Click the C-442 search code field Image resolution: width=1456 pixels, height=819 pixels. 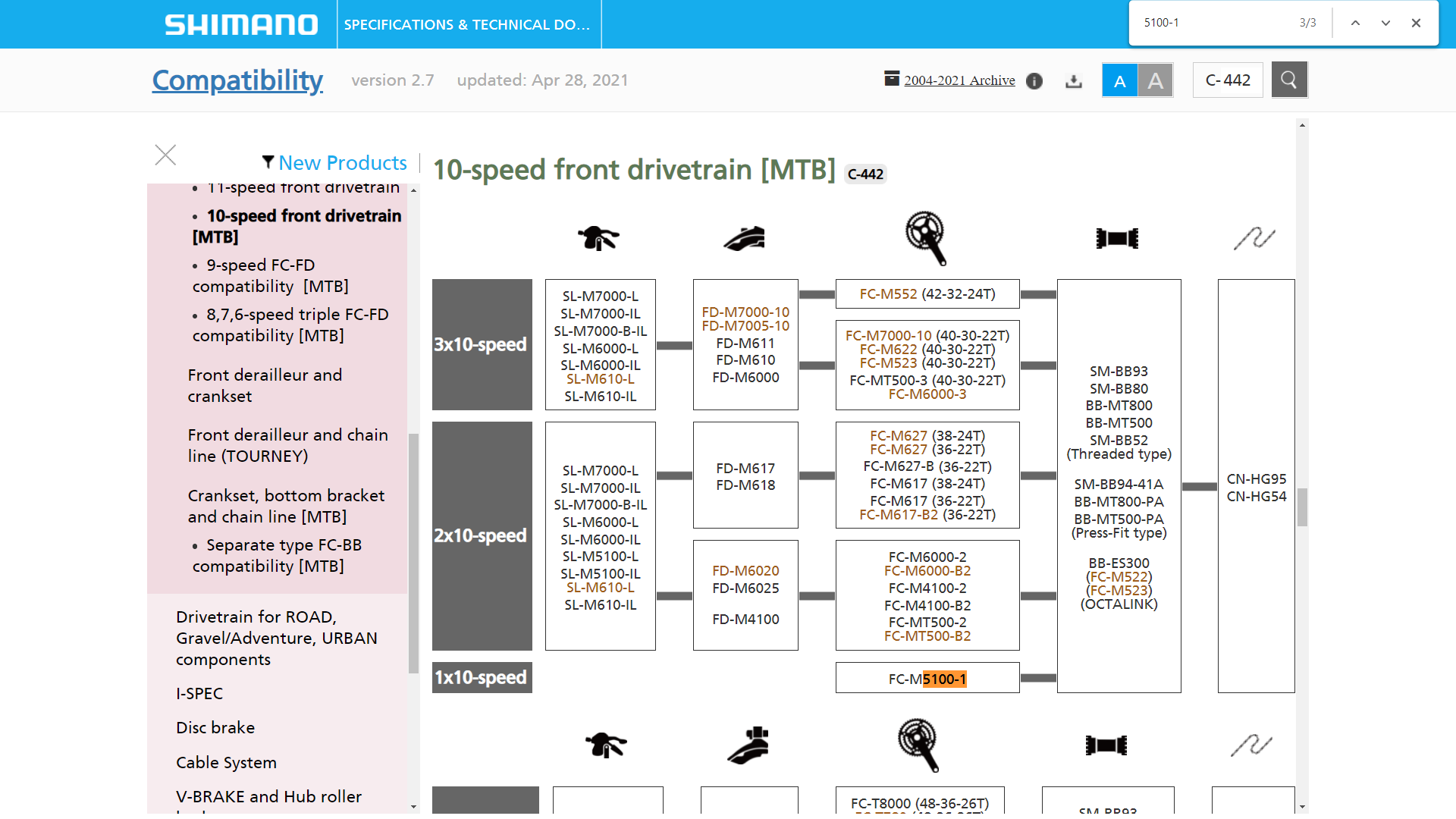click(x=1228, y=80)
